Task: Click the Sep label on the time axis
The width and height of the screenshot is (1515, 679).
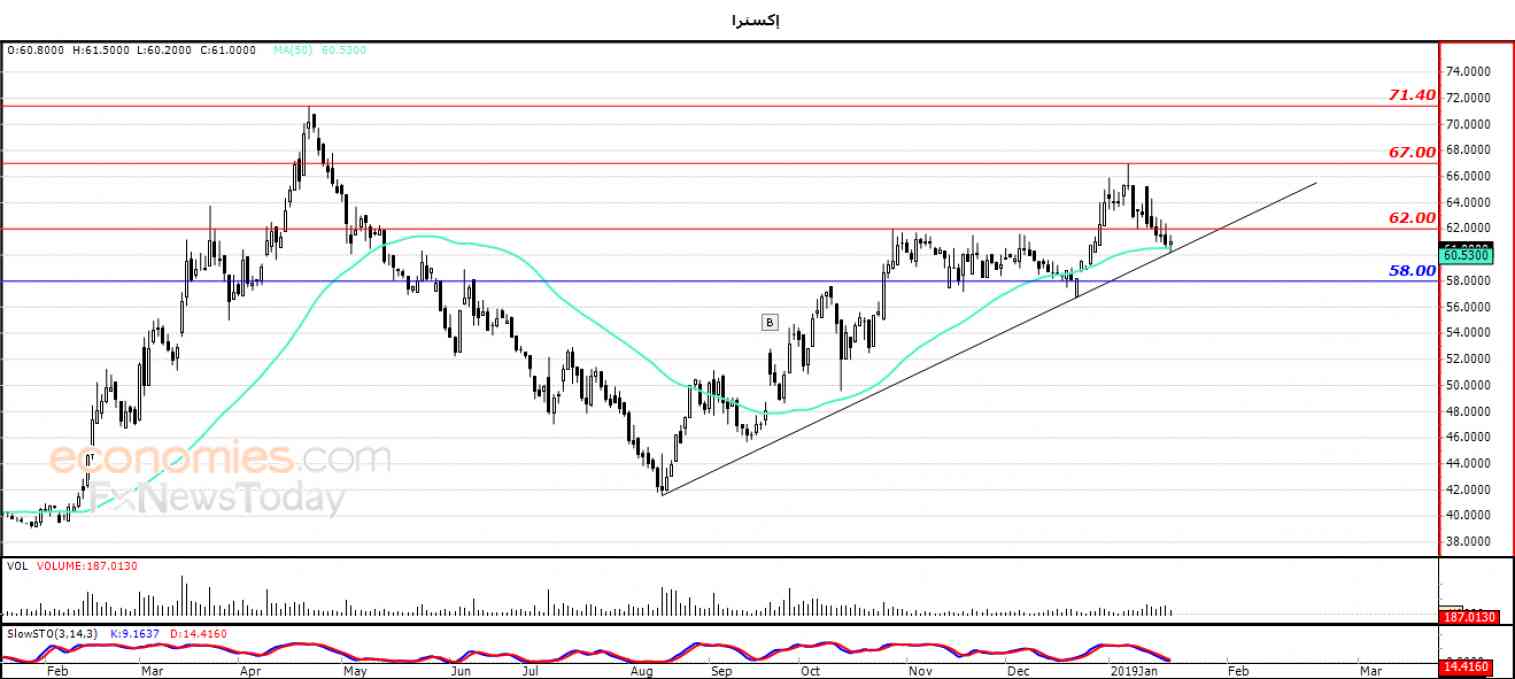Action: point(721,671)
